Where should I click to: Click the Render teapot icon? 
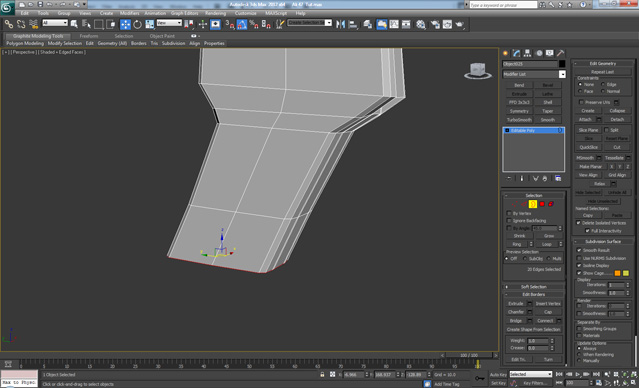coord(460,24)
